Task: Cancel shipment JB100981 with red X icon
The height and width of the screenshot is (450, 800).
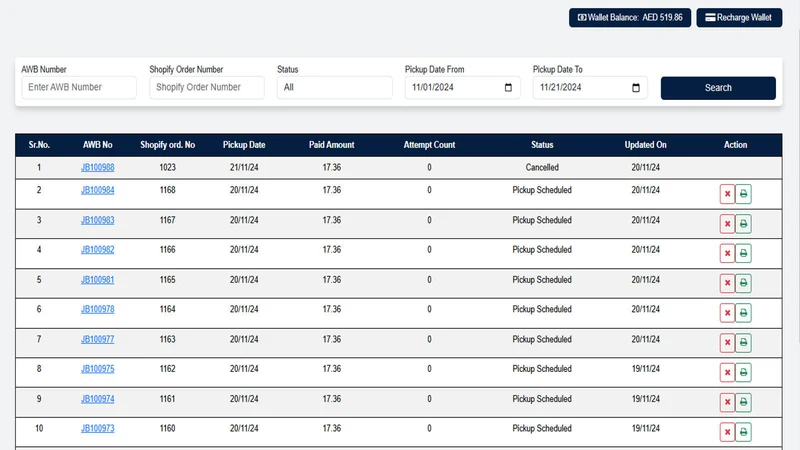Action: point(727,283)
